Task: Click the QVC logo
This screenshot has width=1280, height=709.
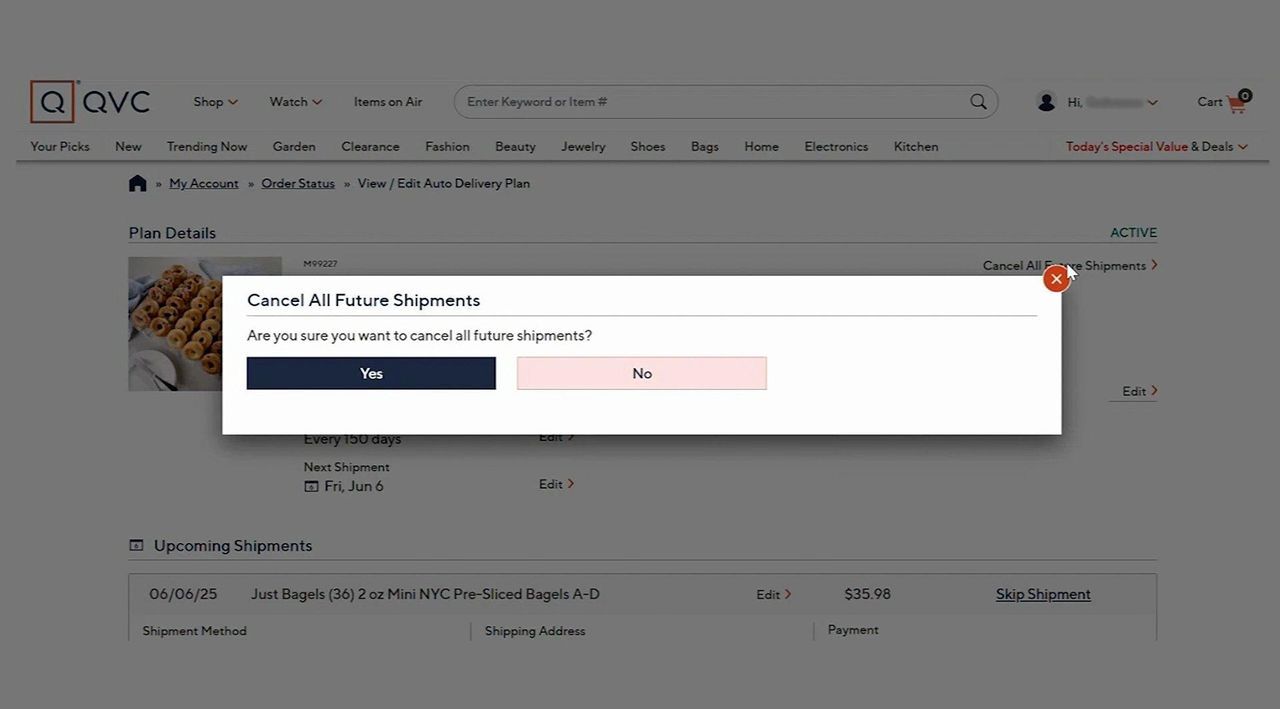Action: (90, 101)
